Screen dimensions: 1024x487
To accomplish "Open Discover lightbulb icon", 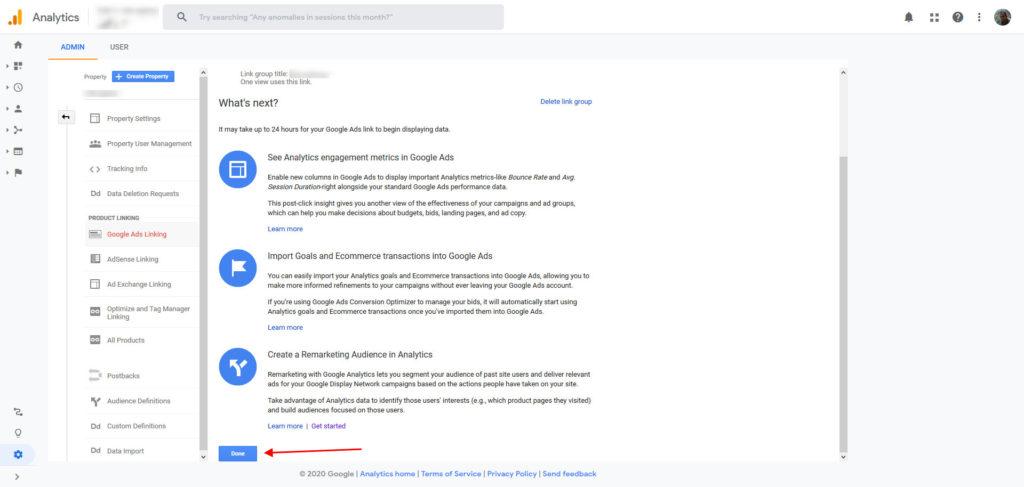I will [x=18, y=433].
